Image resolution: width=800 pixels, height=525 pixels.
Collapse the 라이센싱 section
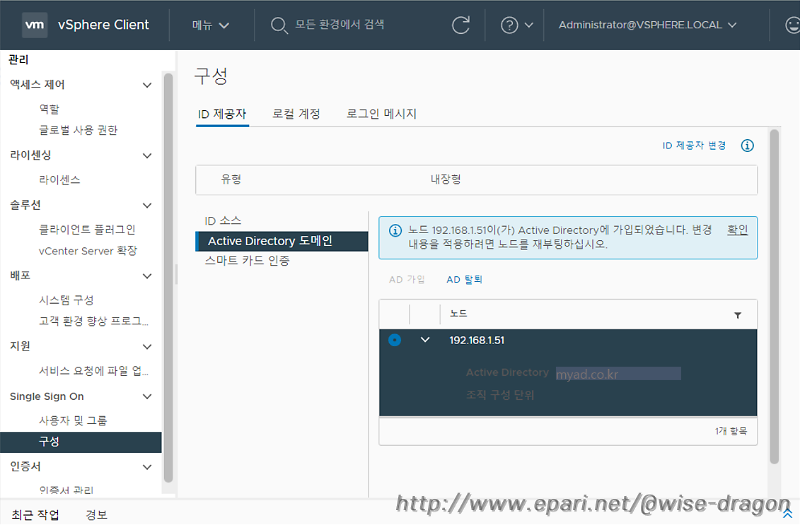point(147,155)
